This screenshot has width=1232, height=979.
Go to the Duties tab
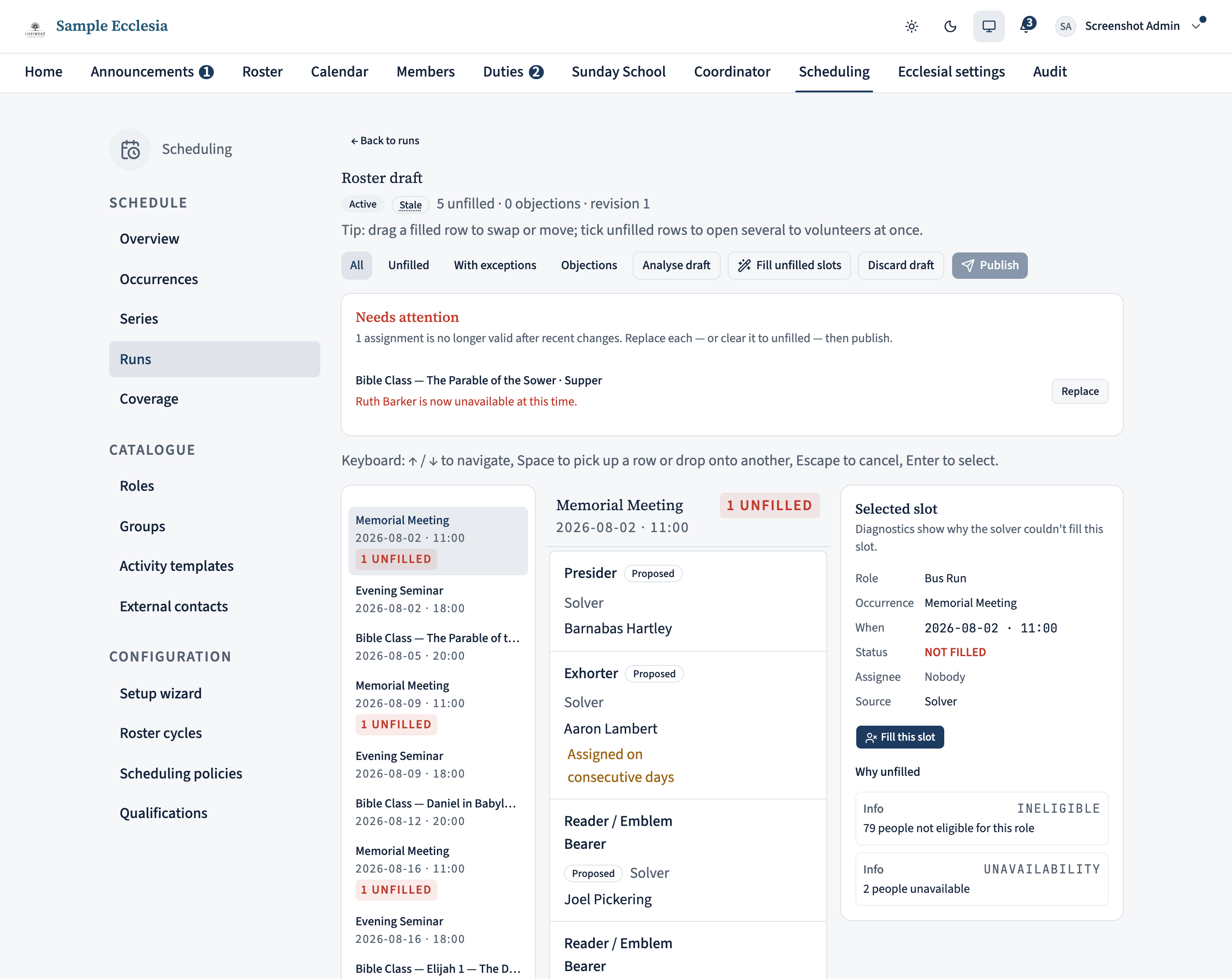[x=513, y=72]
